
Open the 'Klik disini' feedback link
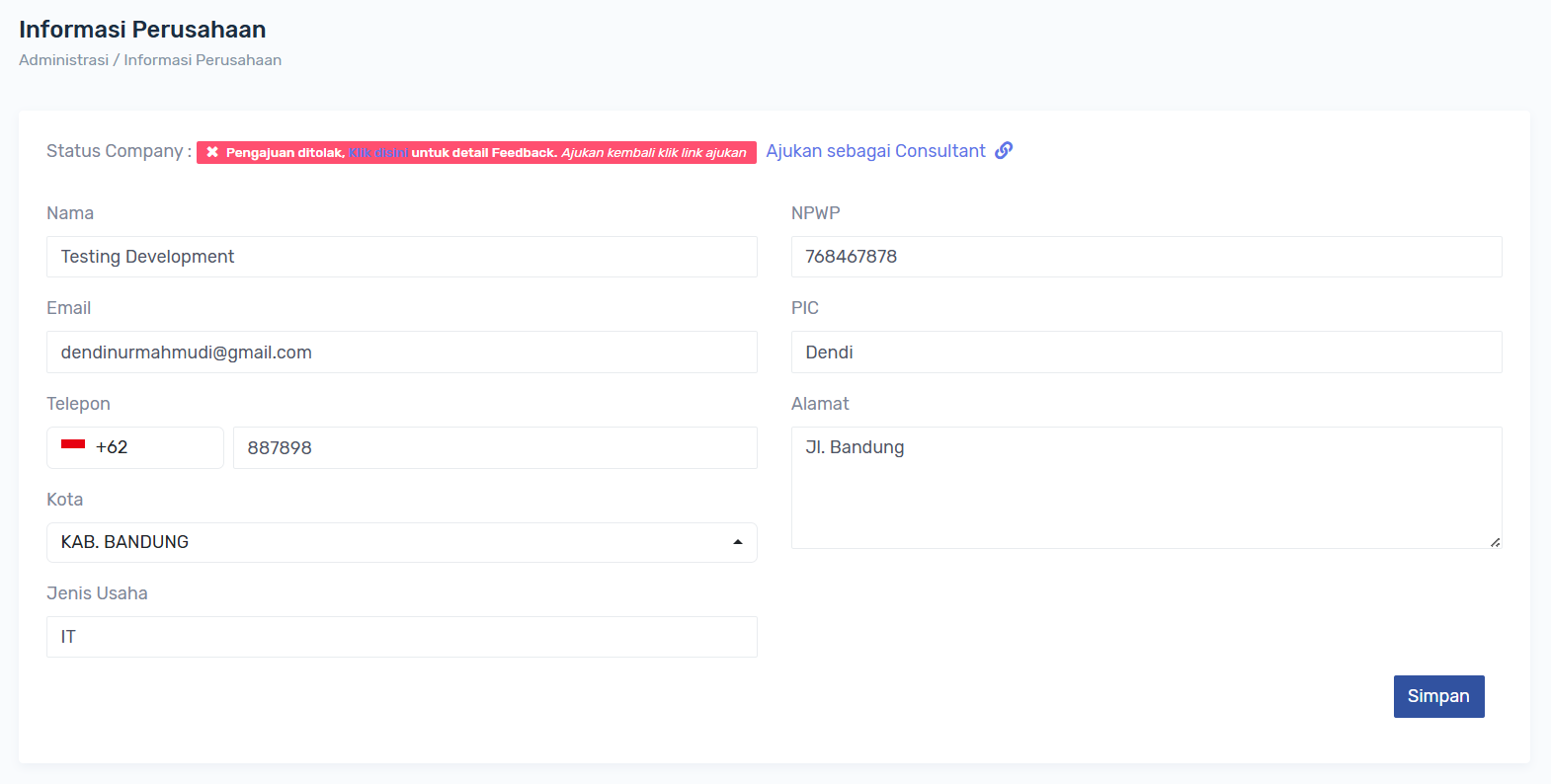pyautogui.click(x=378, y=153)
